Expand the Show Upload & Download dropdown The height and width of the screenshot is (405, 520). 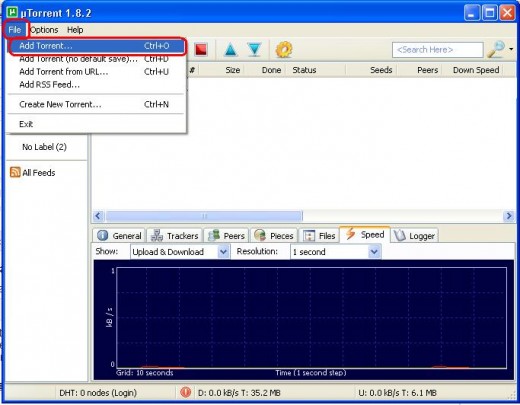click(223, 252)
